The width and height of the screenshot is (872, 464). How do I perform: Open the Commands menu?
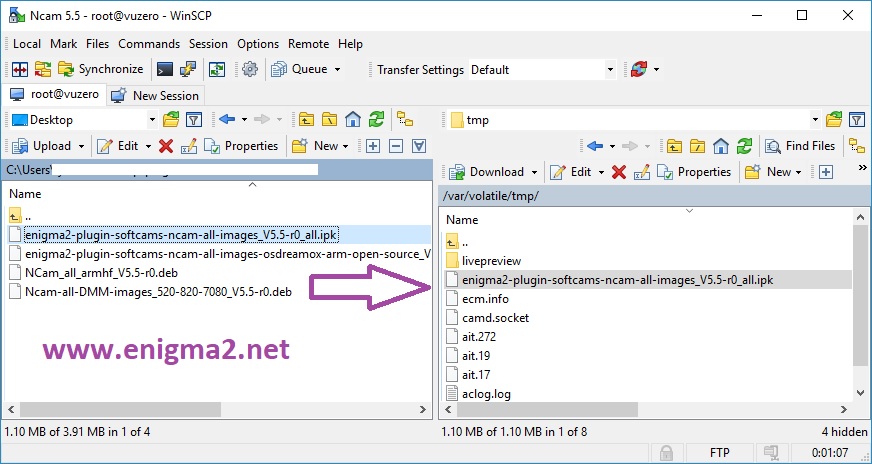pos(149,44)
